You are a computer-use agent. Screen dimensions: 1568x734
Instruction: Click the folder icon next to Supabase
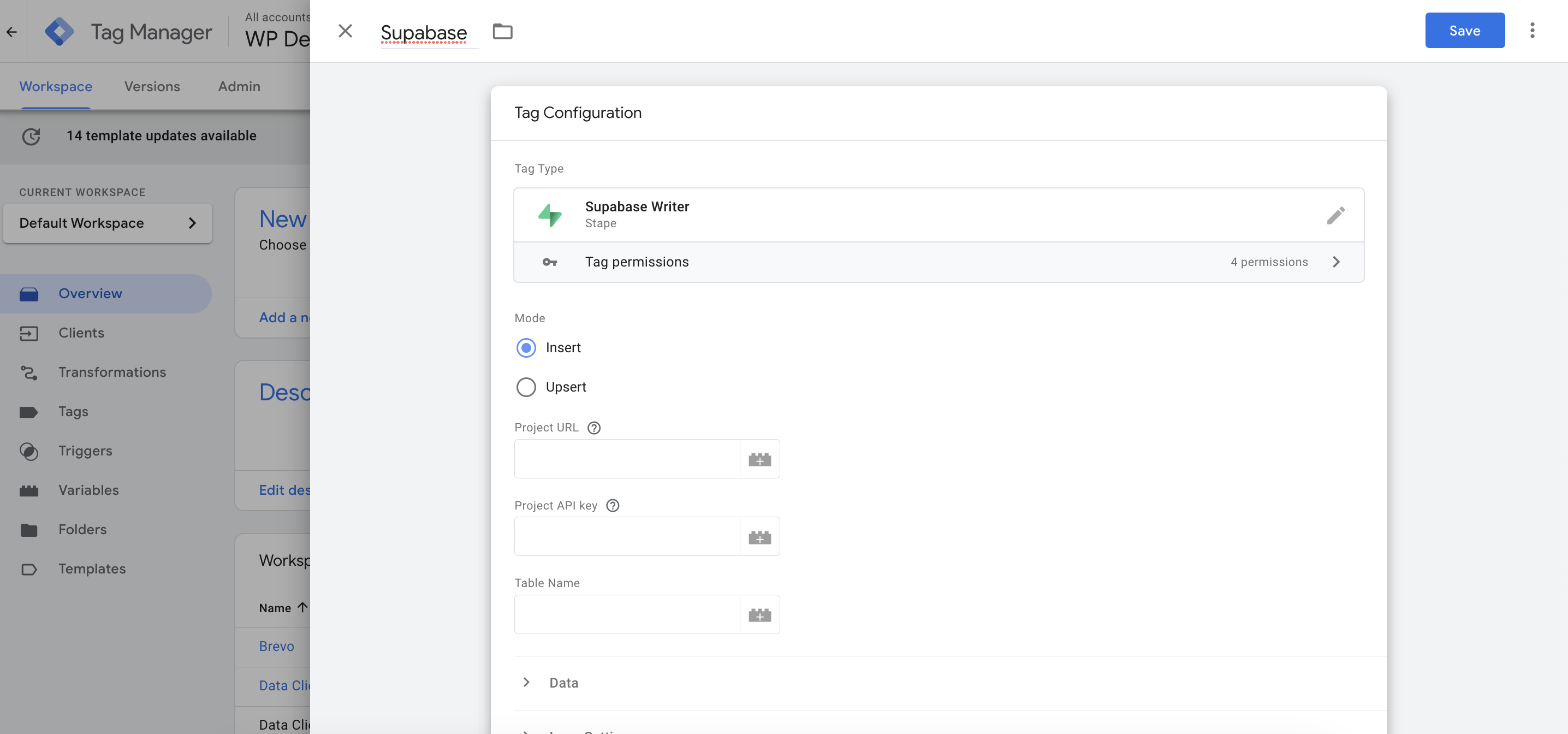(502, 31)
